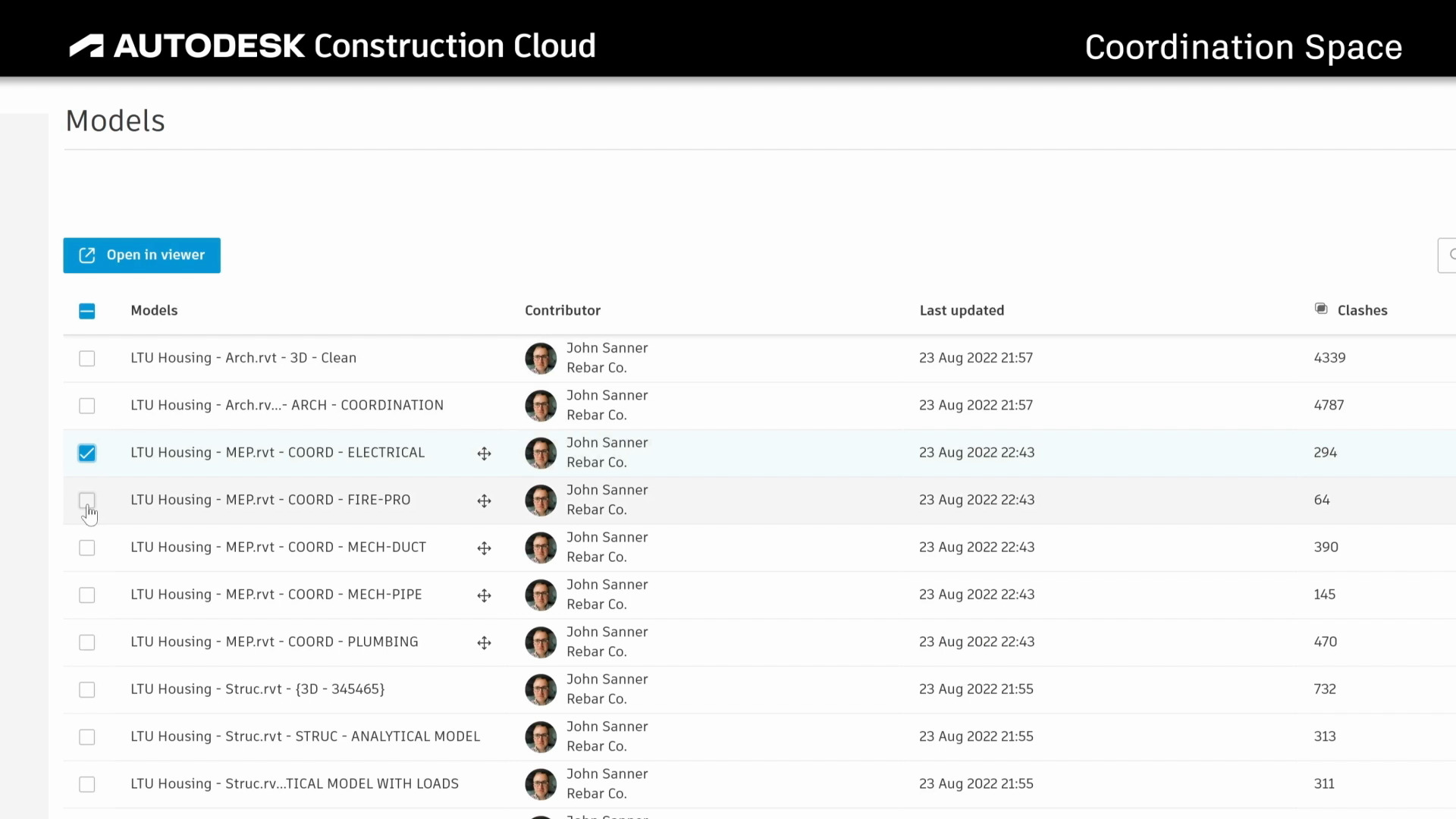Sort by the Last updated column header
The width and height of the screenshot is (1456, 819).
point(962,310)
